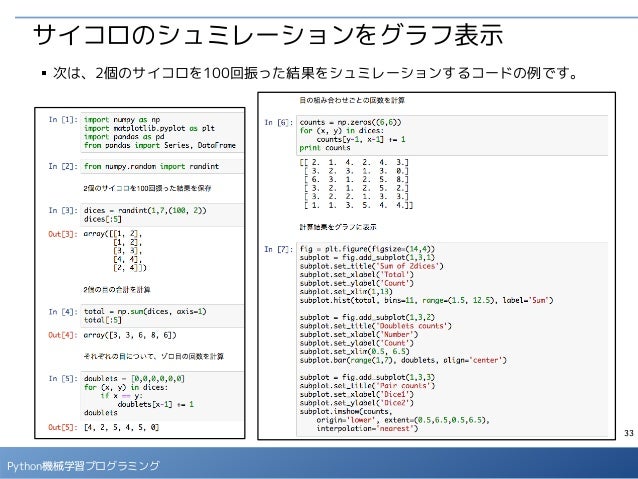
Task: Click the line with title 'Sum of 2dices'
Action: point(371,266)
